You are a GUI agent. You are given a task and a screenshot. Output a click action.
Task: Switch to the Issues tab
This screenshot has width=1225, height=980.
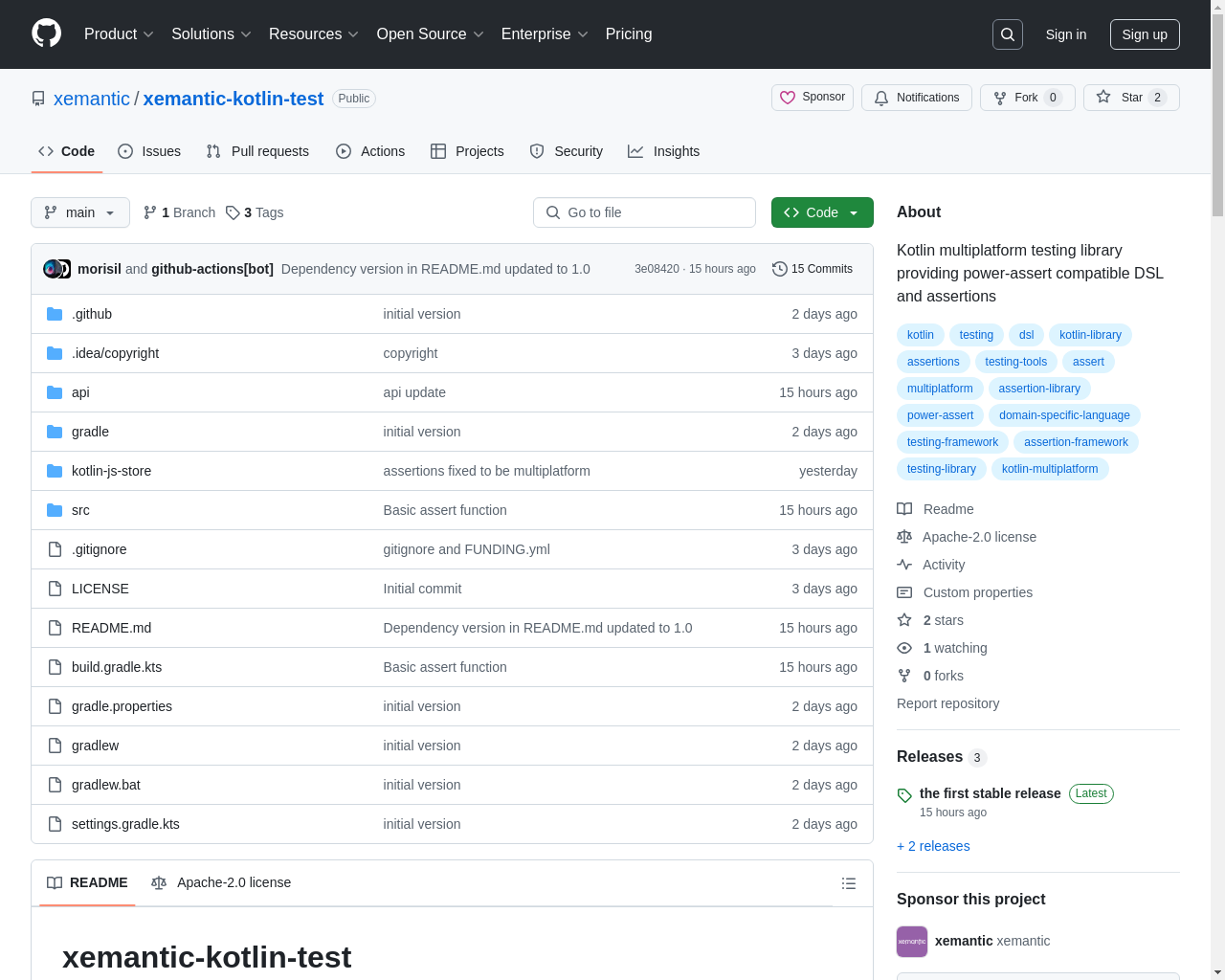149,151
